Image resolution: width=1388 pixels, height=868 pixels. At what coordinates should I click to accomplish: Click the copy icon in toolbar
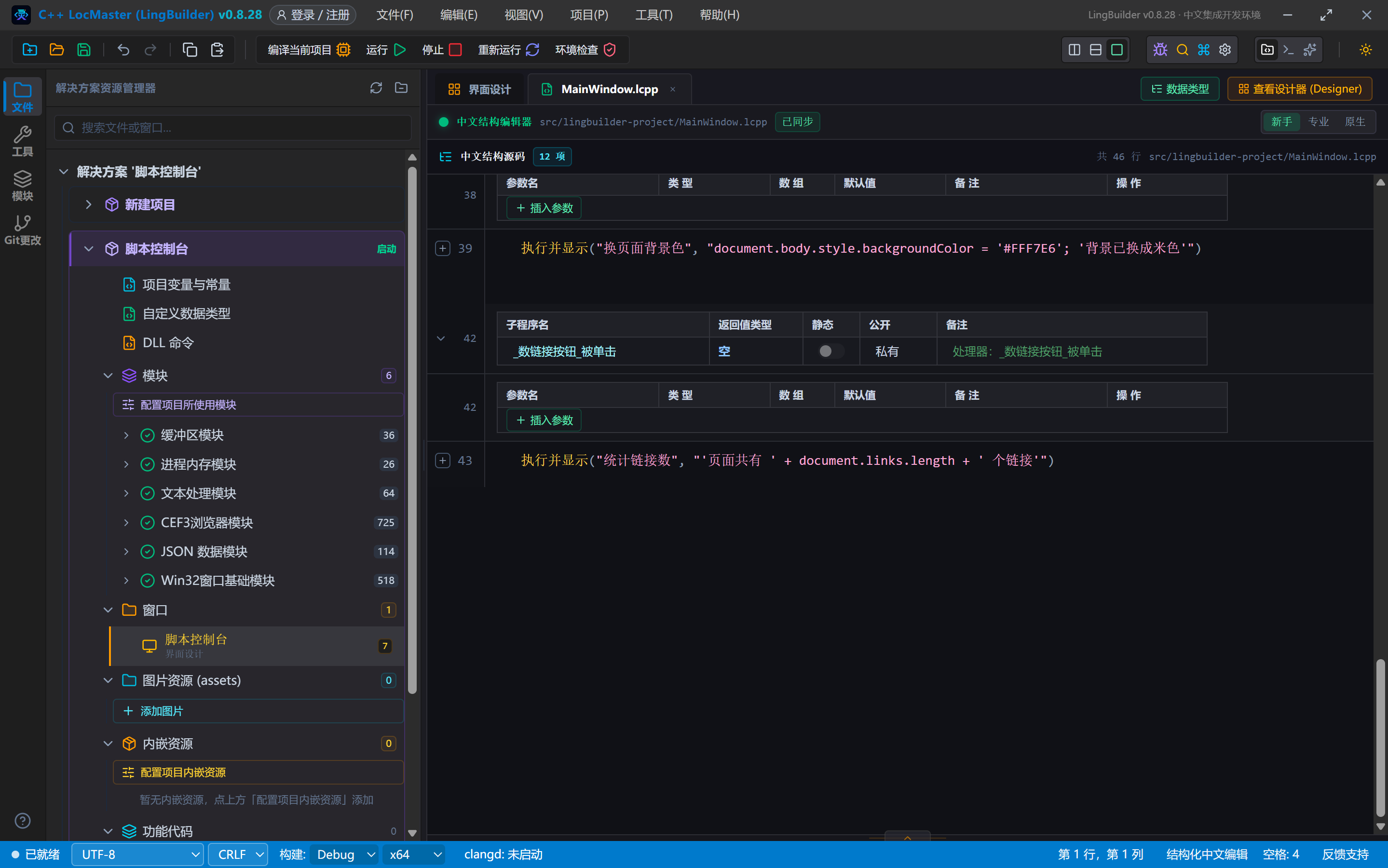190,50
